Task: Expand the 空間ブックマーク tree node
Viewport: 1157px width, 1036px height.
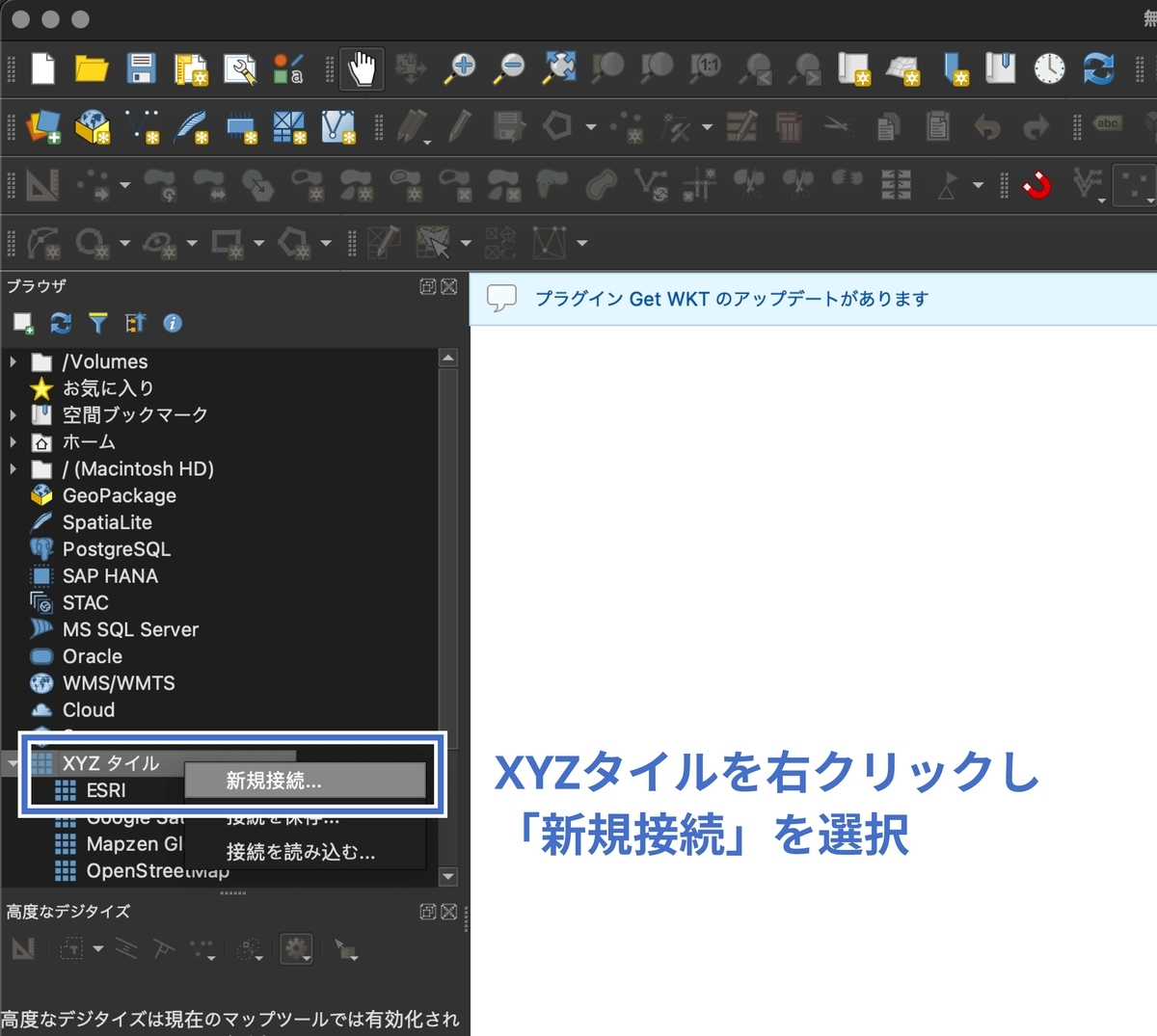Action: [x=13, y=415]
